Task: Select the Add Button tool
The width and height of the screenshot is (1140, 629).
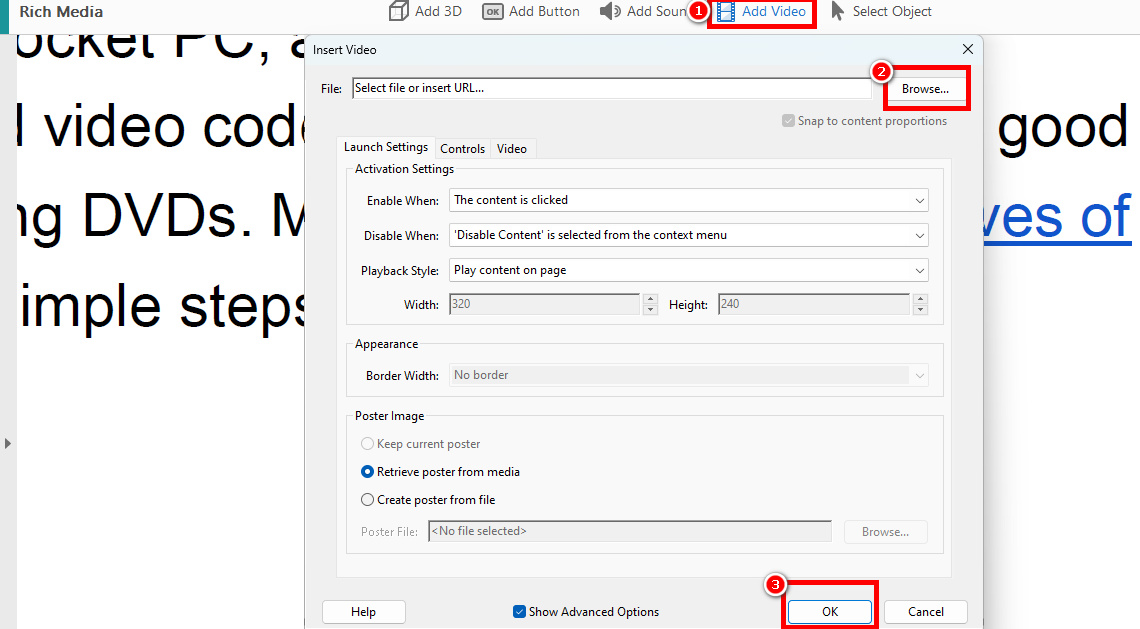Action: pos(531,11)
